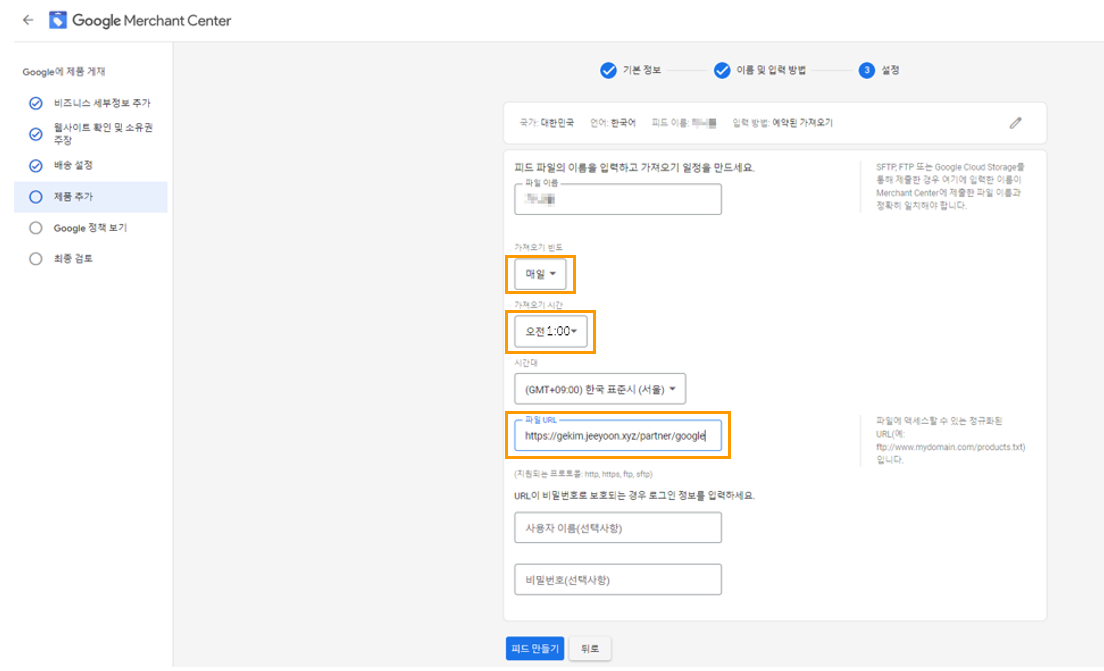Select the 최종 검토 step circle
The image size is (1104, 671).
pyautogui.click(x=36, y=259)
